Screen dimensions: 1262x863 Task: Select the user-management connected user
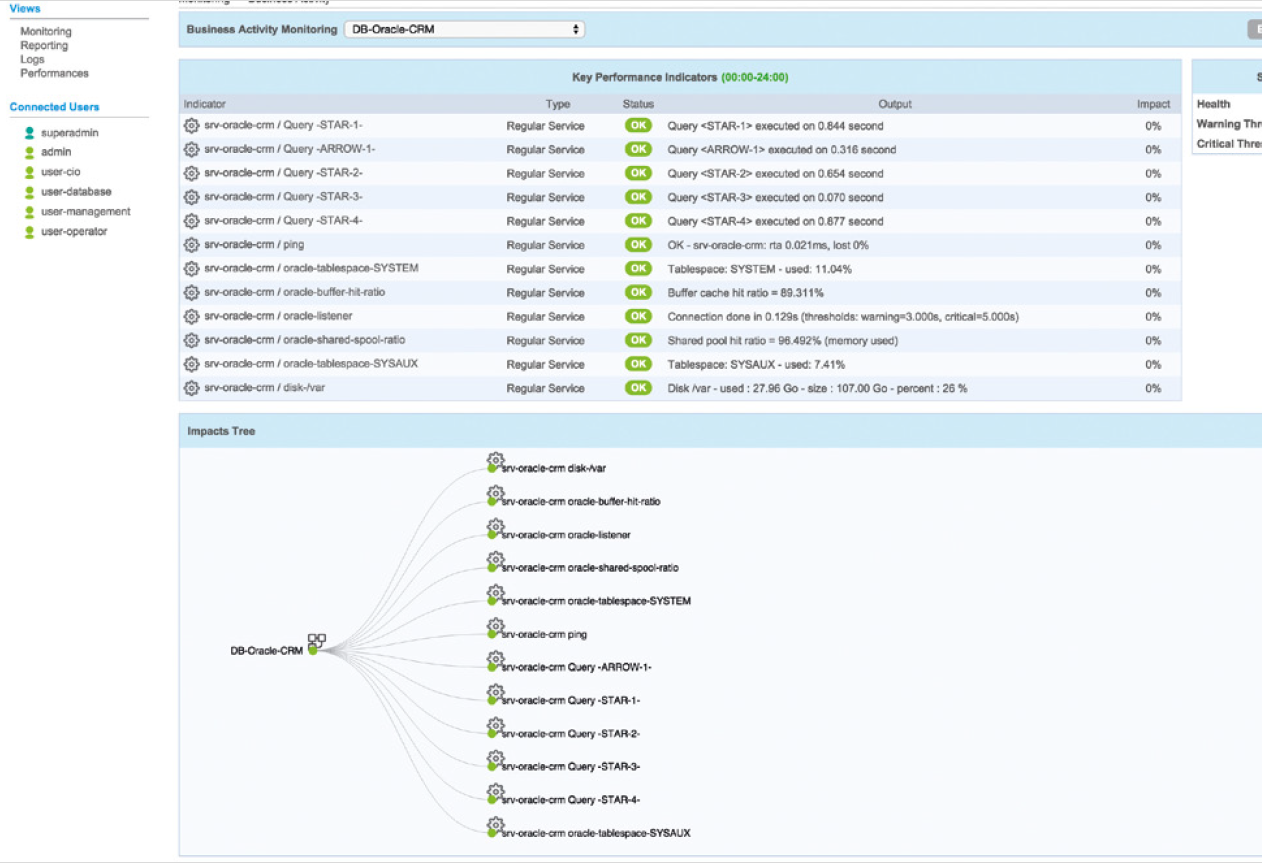point(86,211)
